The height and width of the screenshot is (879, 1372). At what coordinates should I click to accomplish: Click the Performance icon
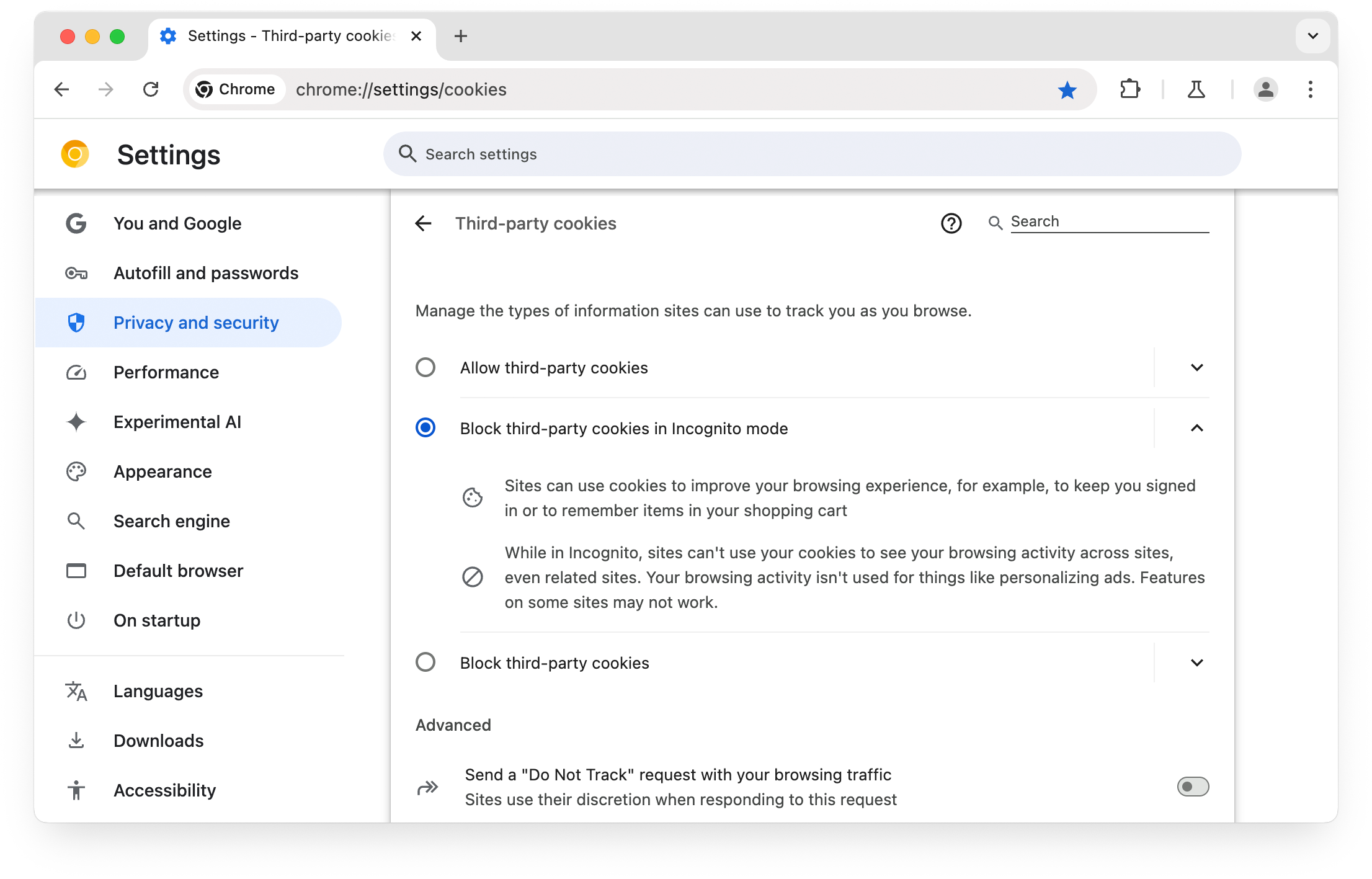(x=77, y=372)
